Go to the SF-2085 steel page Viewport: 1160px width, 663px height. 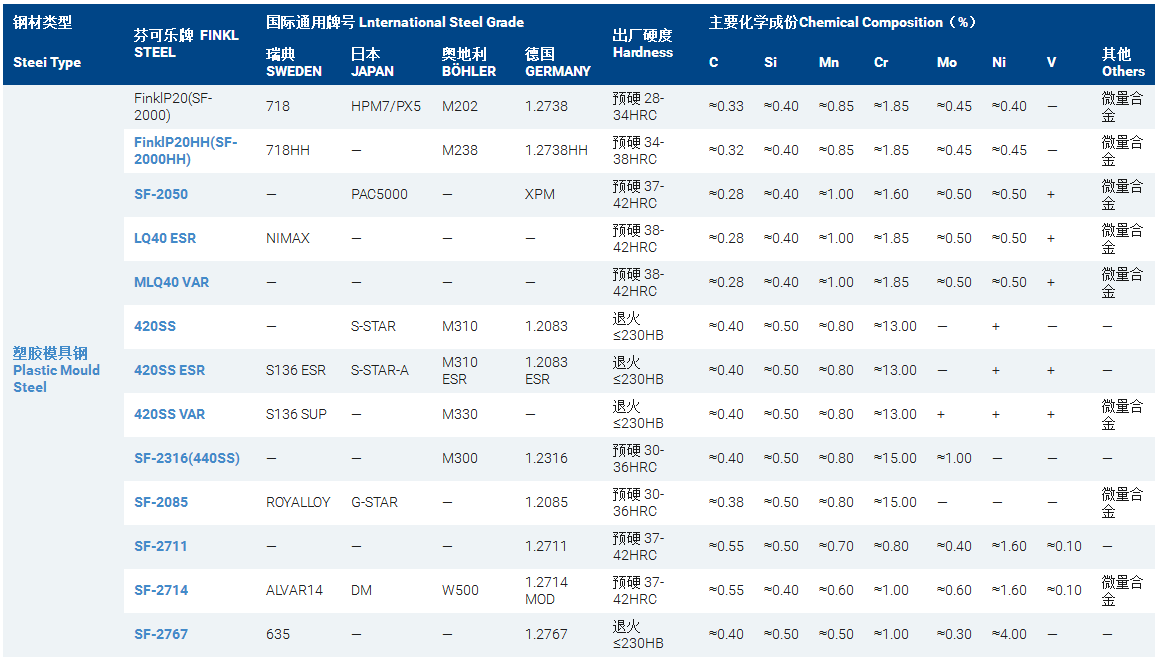(161, 502)
